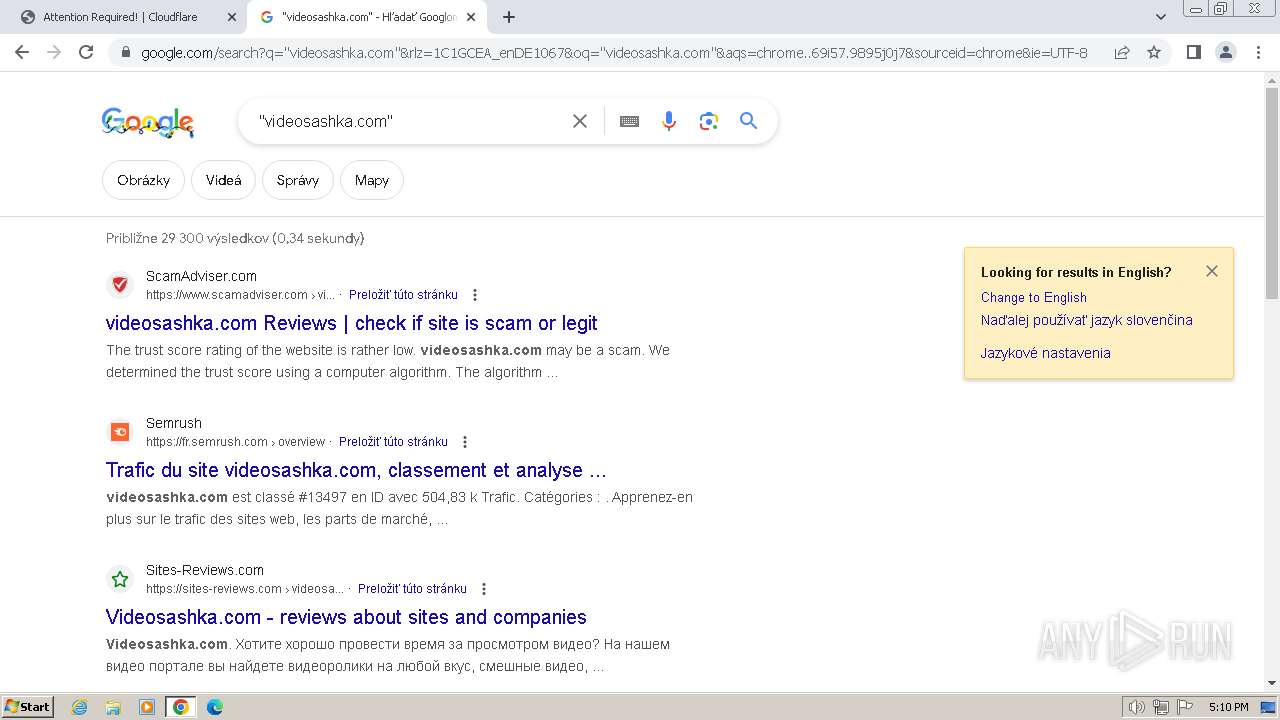The width and height of the screenshot is (1280, 720).
Task: Click the Action Center flag tray icon
Action: [x=1185, y=707]
